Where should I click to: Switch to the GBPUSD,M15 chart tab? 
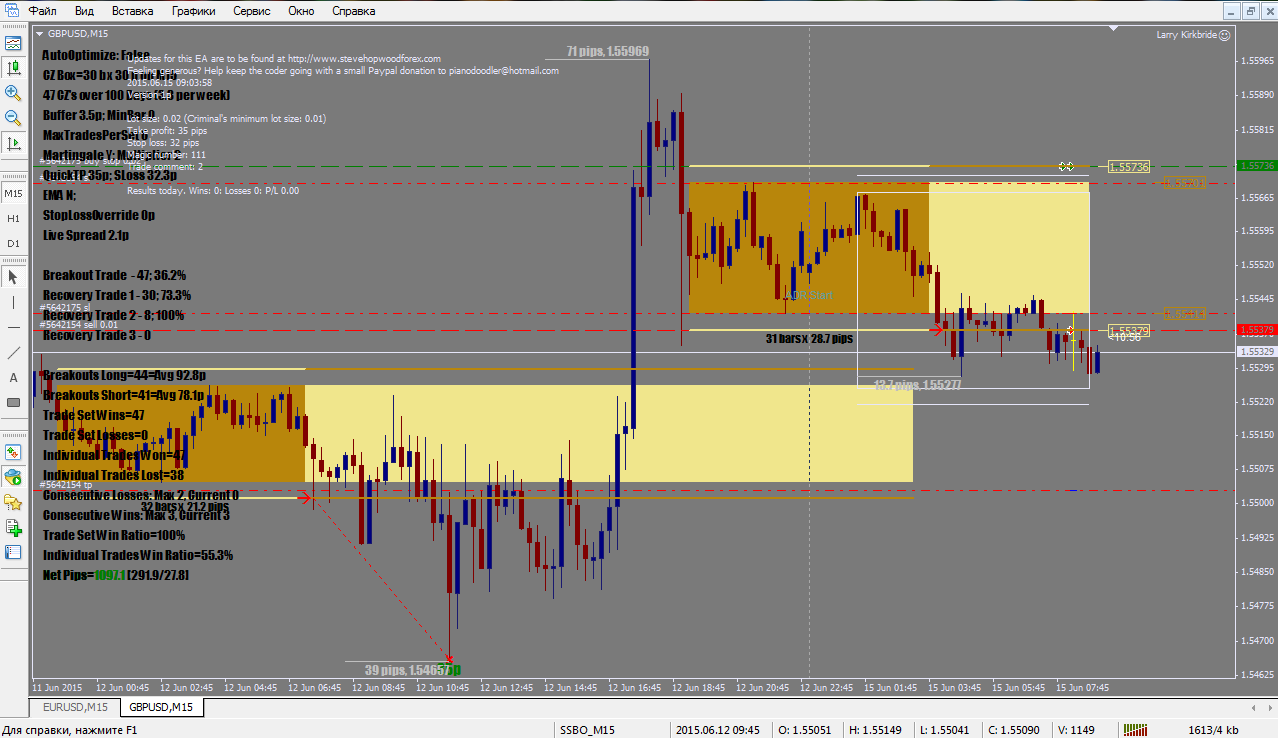pyautogui.click(x=161, y=707)
